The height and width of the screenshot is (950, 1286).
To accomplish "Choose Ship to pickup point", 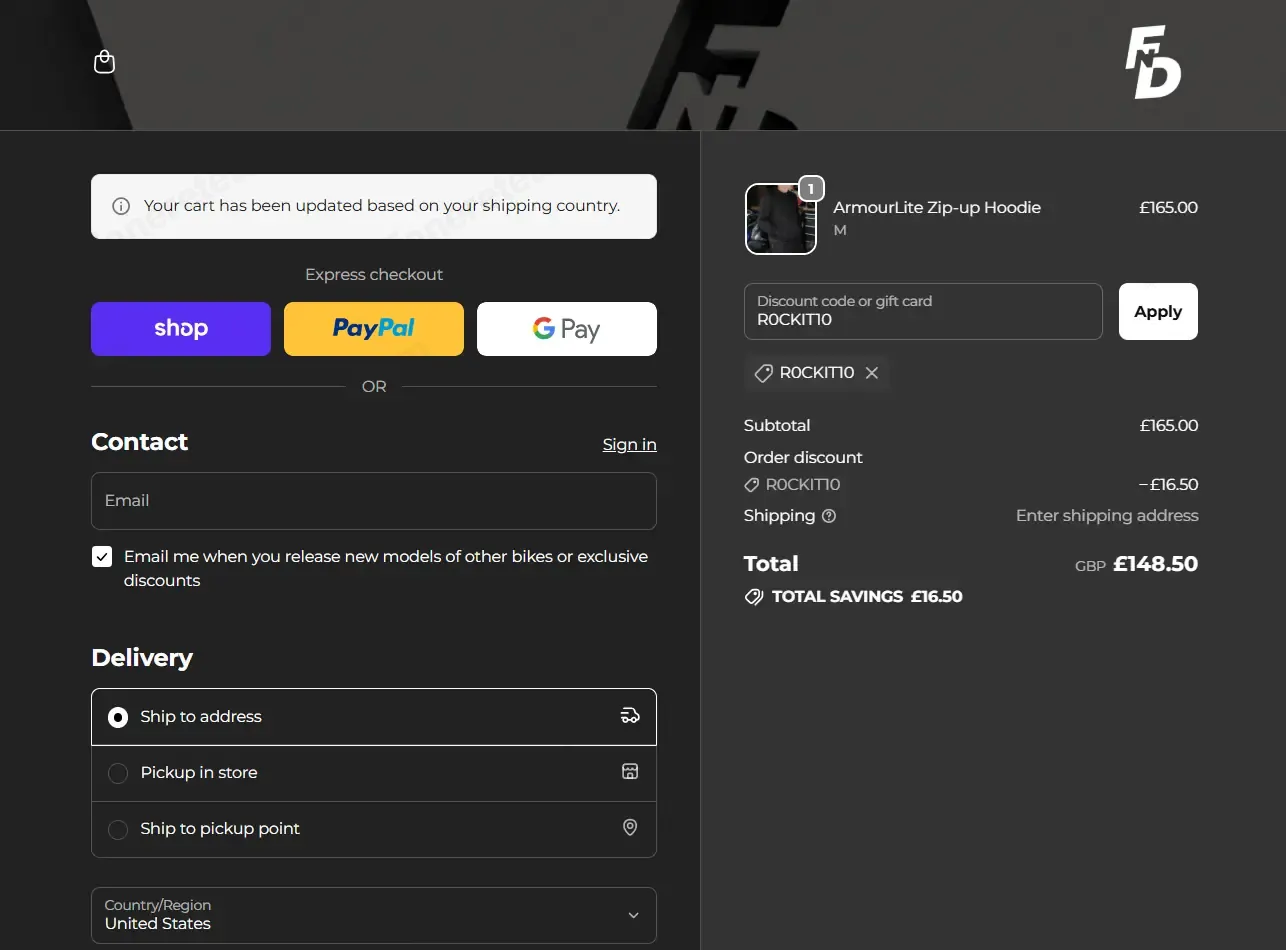I will [x=118, y=829].
